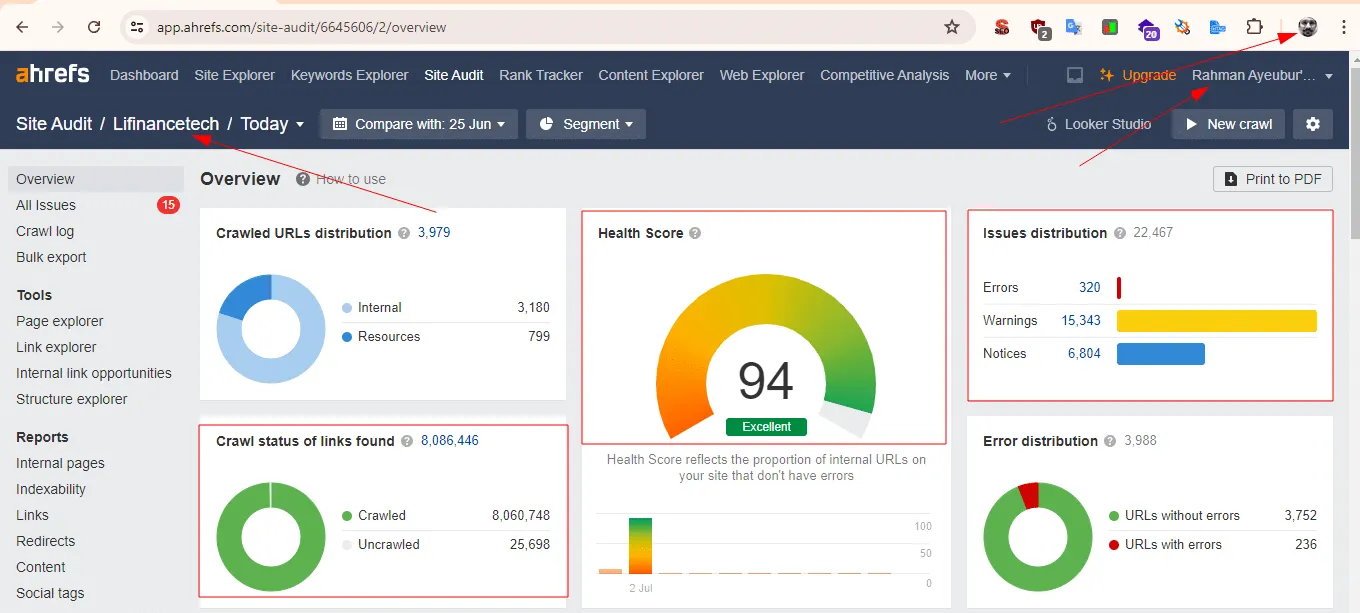The height and width of the screenshot is (613, 1360).
Task: Open settings gear next to New crawl
Action: 1313,124
